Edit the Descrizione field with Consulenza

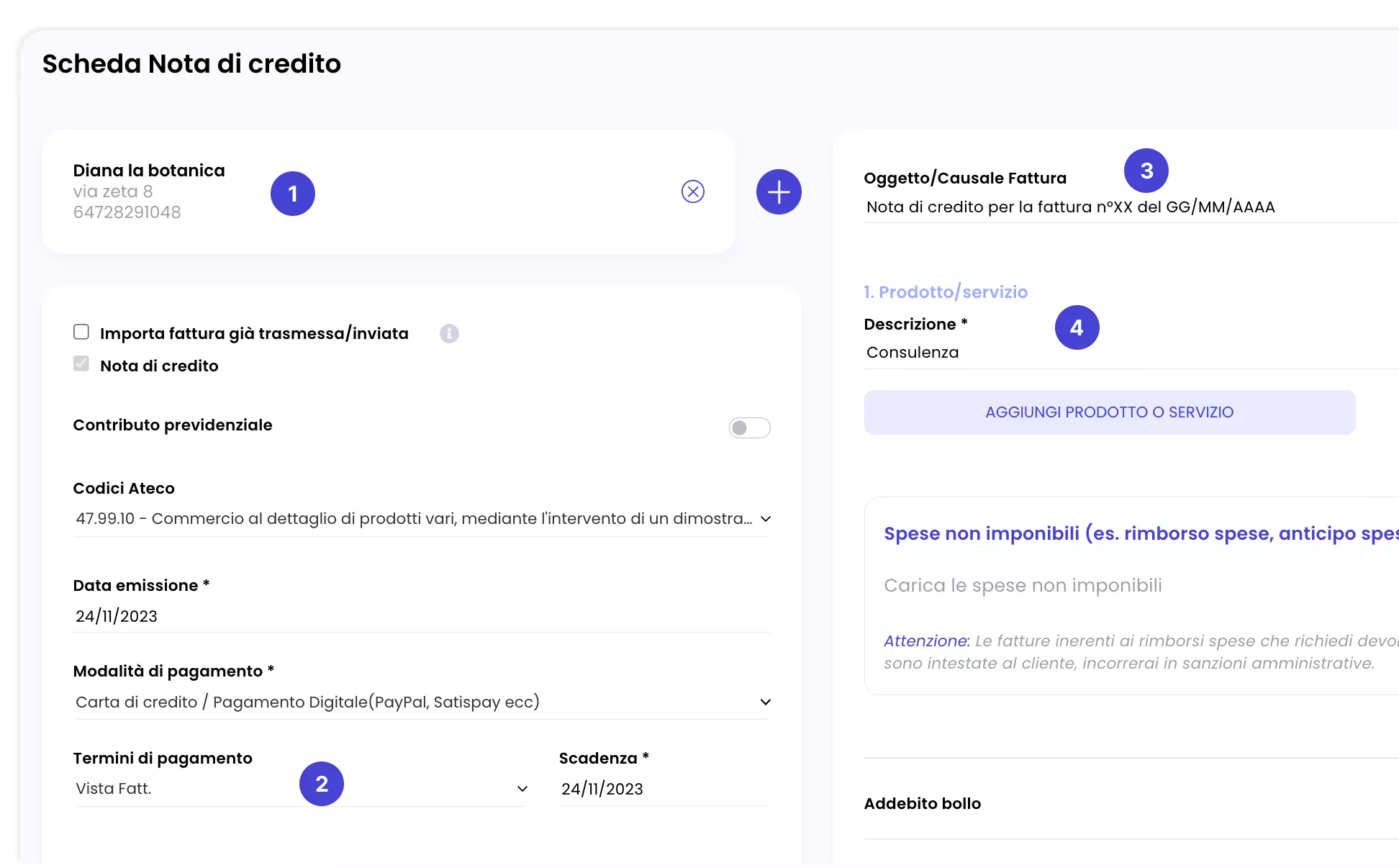(x=1131, y=353)
